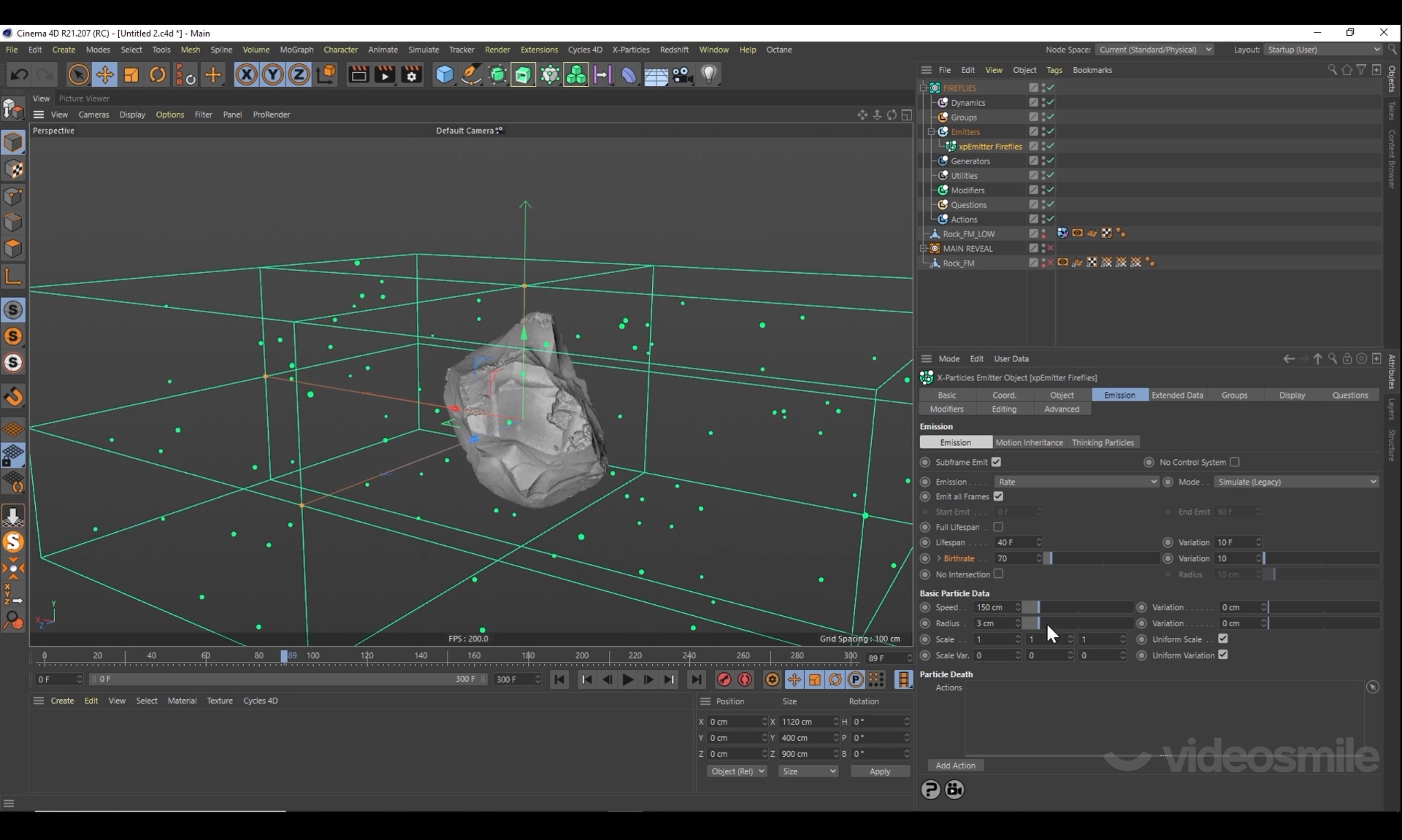Open the Layout Startup (User) dropdown
Screen dimensions: 1402x840
tap(1322, 50)
